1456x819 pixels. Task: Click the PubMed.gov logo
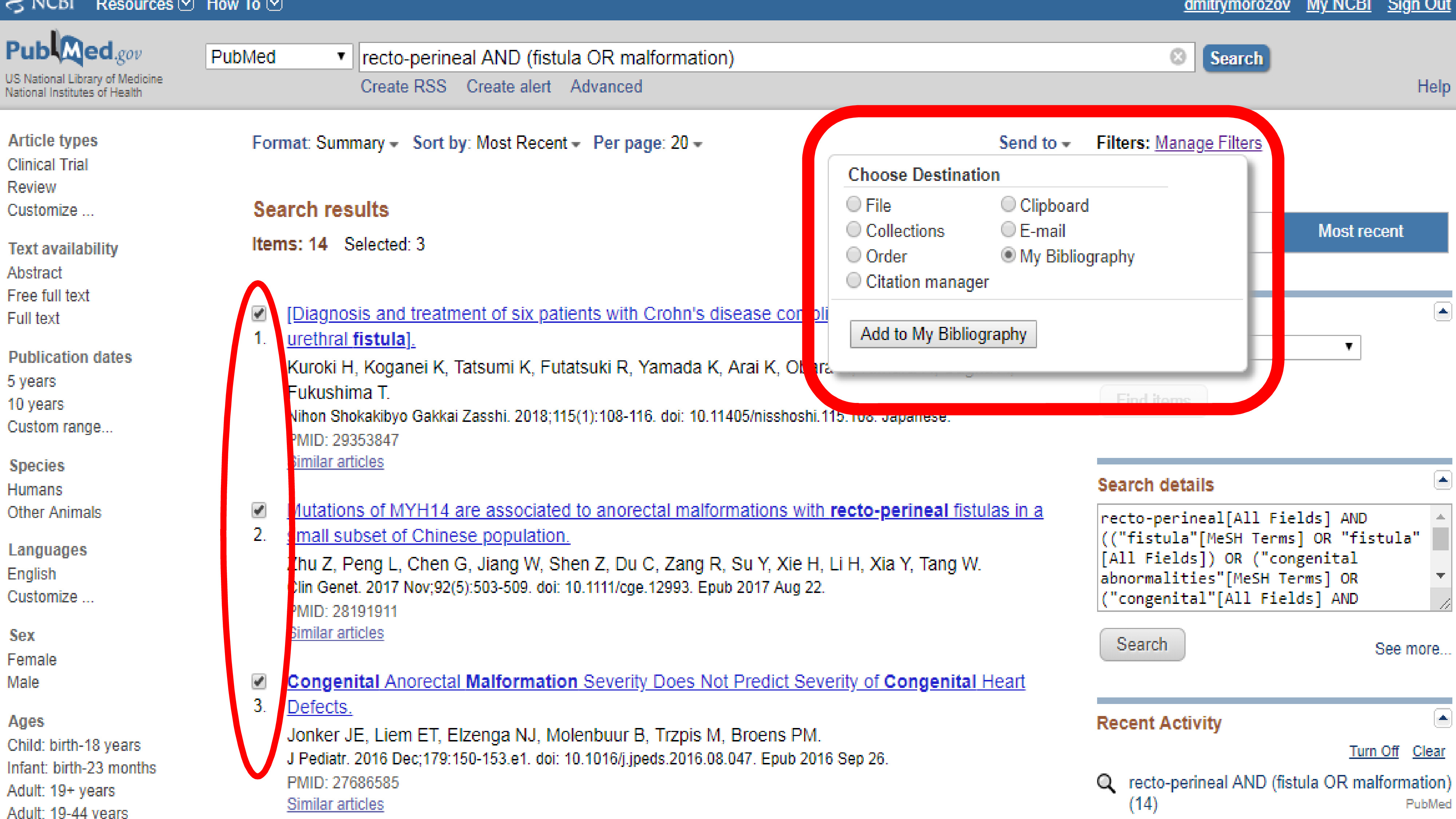(74, 51)
